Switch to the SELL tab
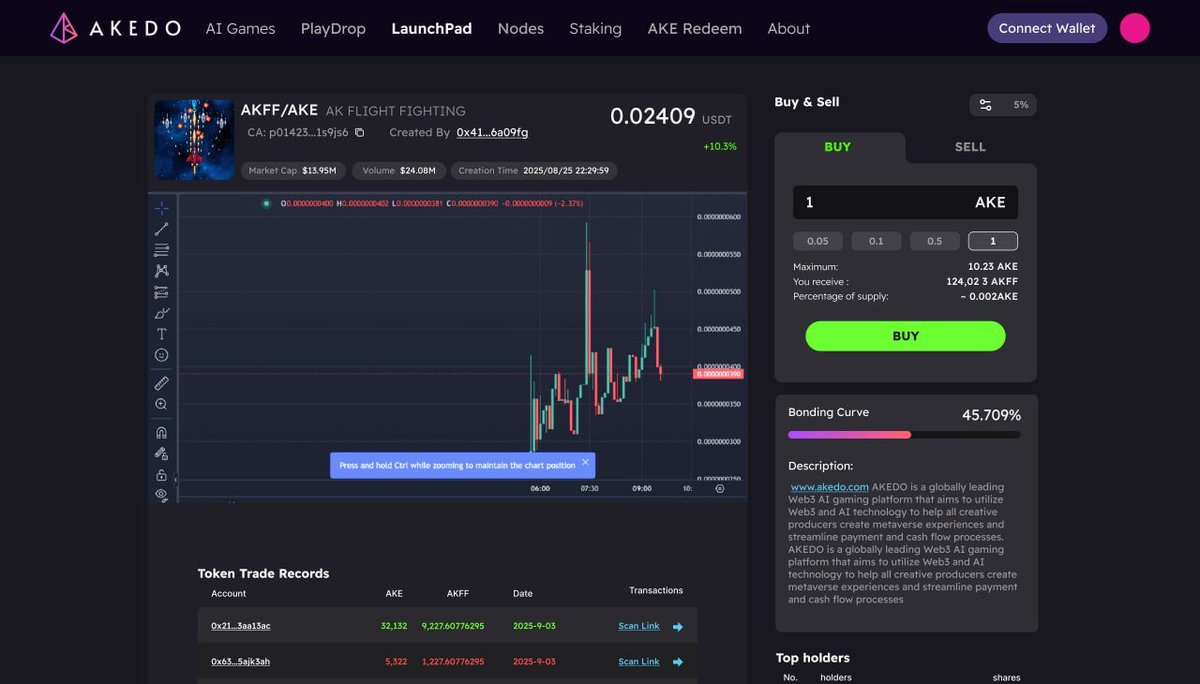This screenshot has height=684, width=1200. click(x=970, y=146)
